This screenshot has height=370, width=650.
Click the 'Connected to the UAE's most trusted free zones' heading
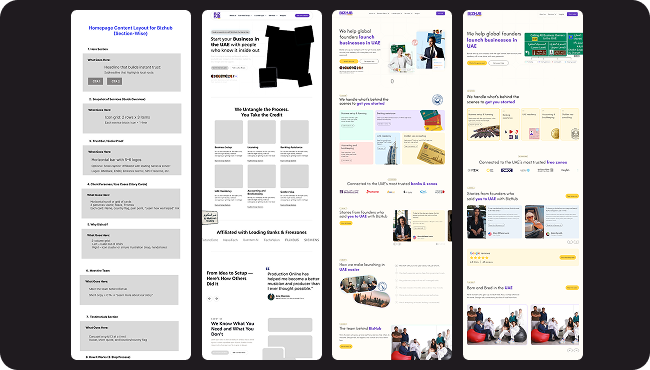(x=523, y=162)
